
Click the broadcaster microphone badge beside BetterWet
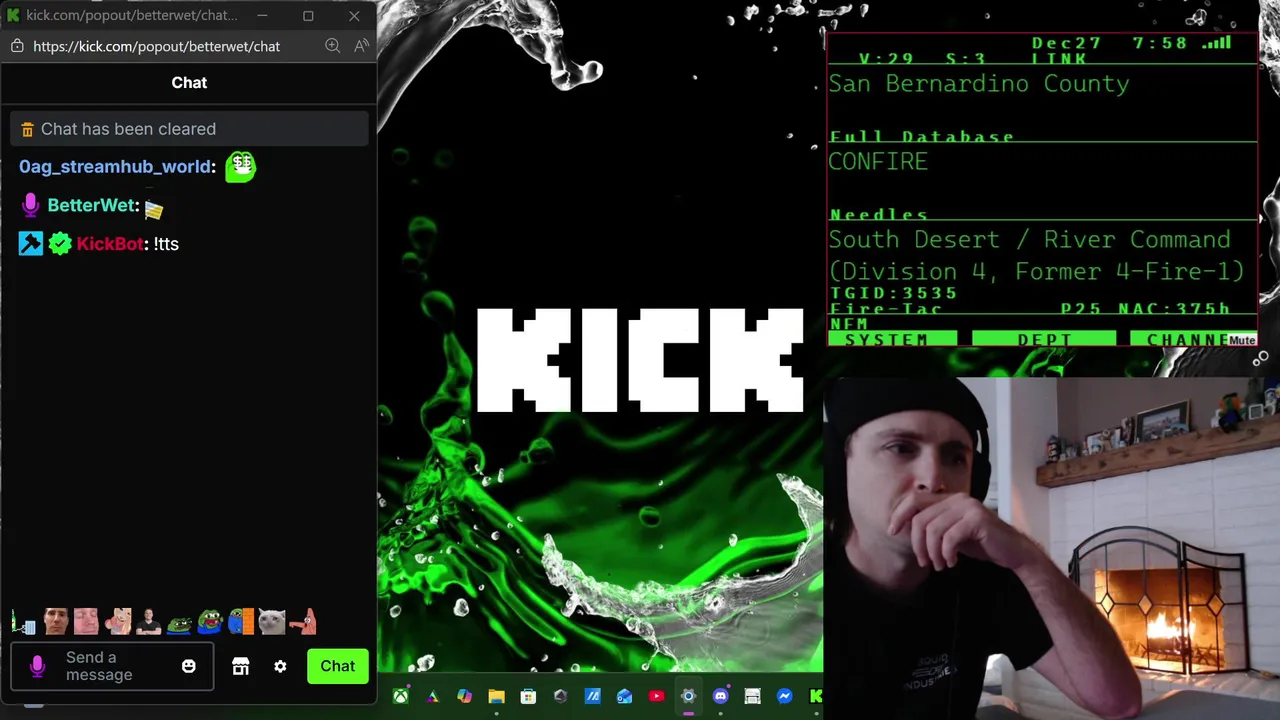click(x=30, y=205)
